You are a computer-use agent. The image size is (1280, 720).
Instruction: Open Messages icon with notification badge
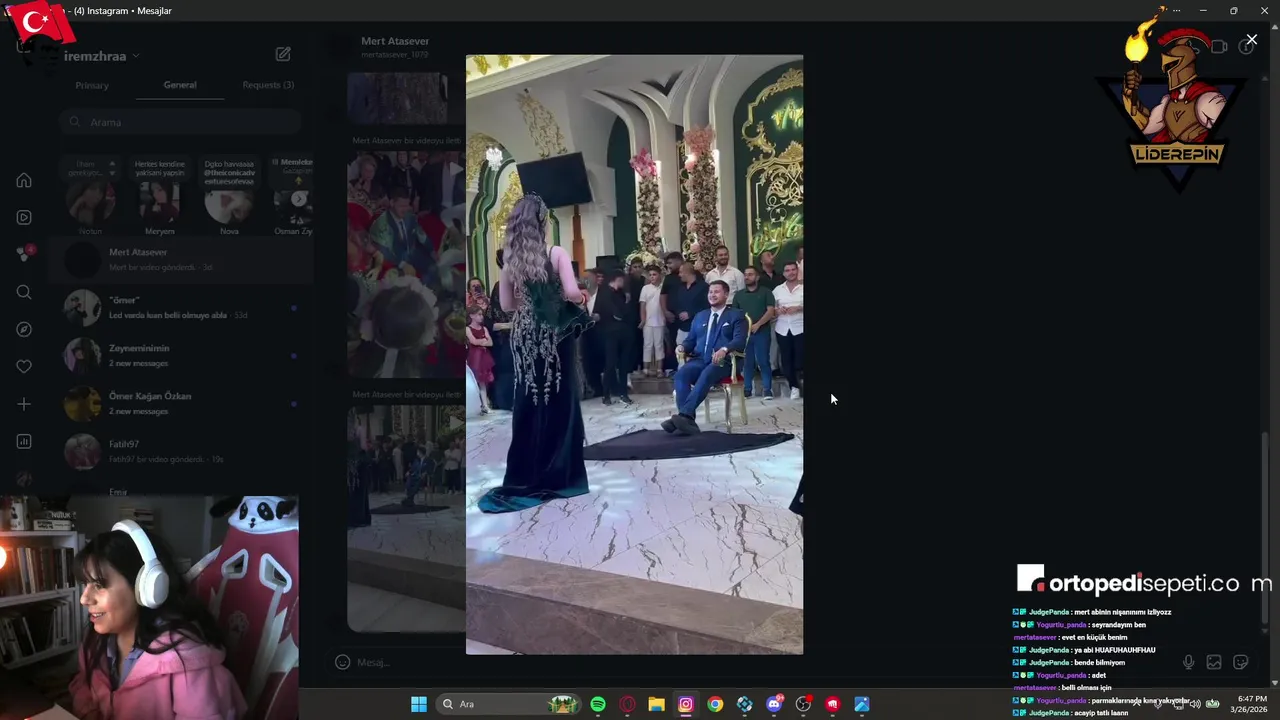point(24,254)
